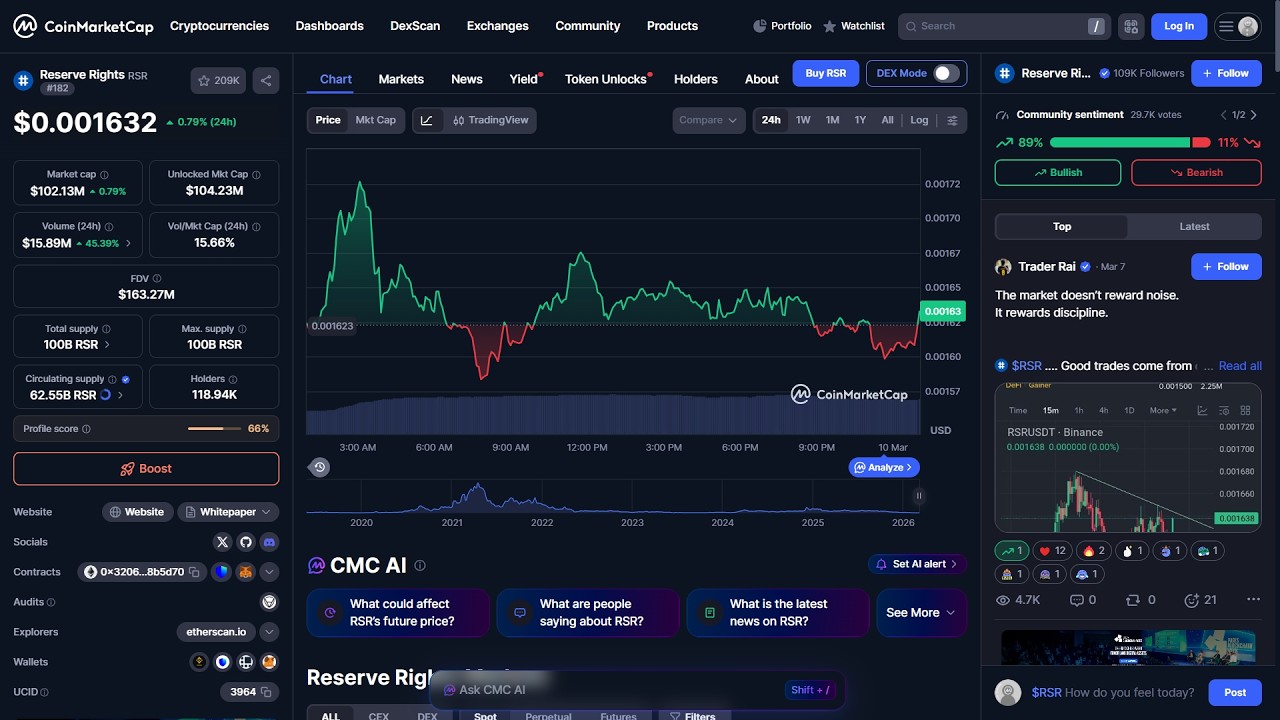Open the Compare dropdown
Image resolution: width=1280 pixels, height=720 pixels.
tap(708, 120)
